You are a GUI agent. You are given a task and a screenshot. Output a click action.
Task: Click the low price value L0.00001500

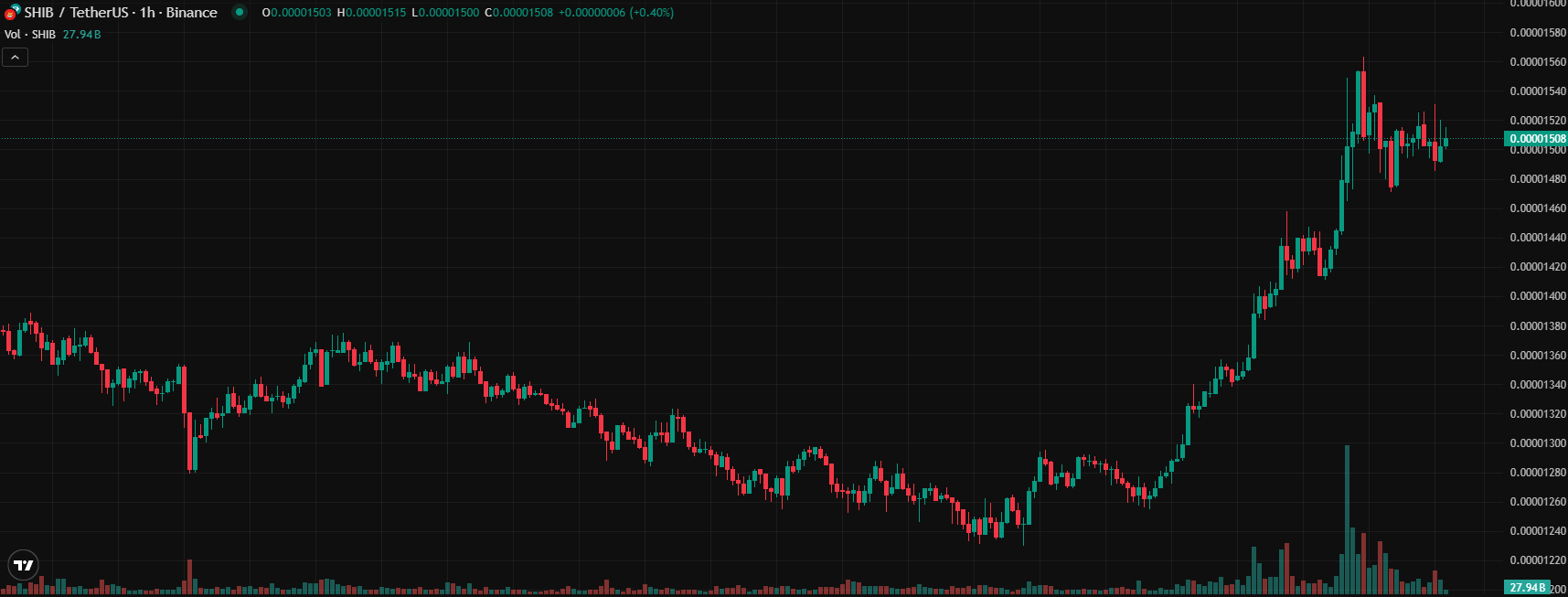click(445, 13)
